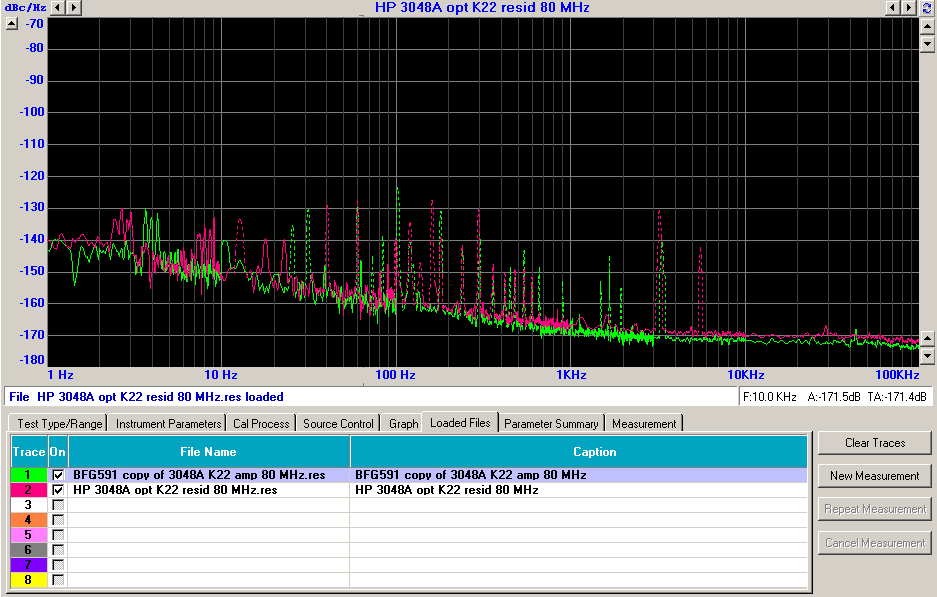
Task: Click the '10 Hz' frequency axis label
Action: (221, 375)
